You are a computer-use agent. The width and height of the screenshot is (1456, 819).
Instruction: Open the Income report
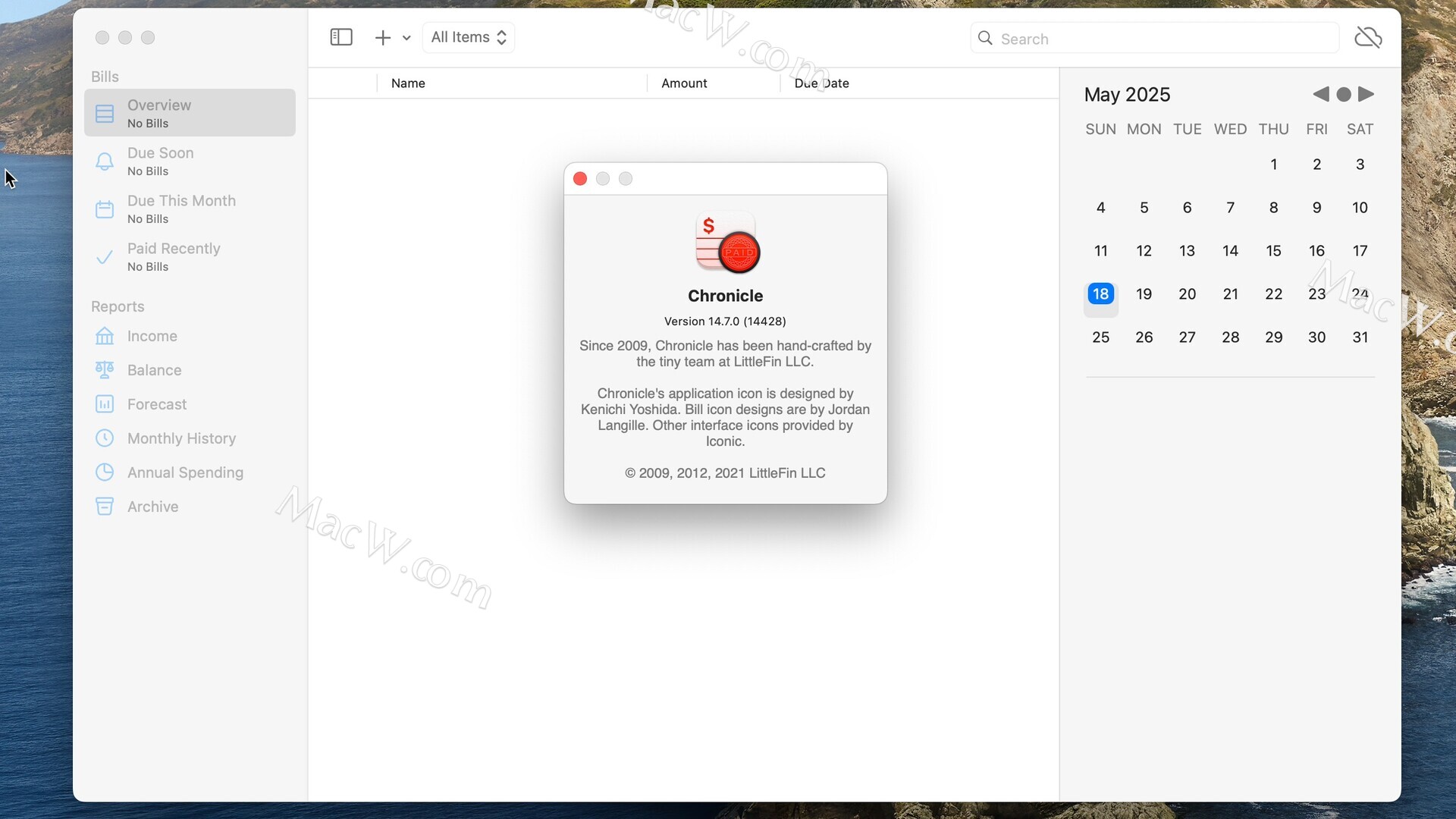tap(190, 336)
